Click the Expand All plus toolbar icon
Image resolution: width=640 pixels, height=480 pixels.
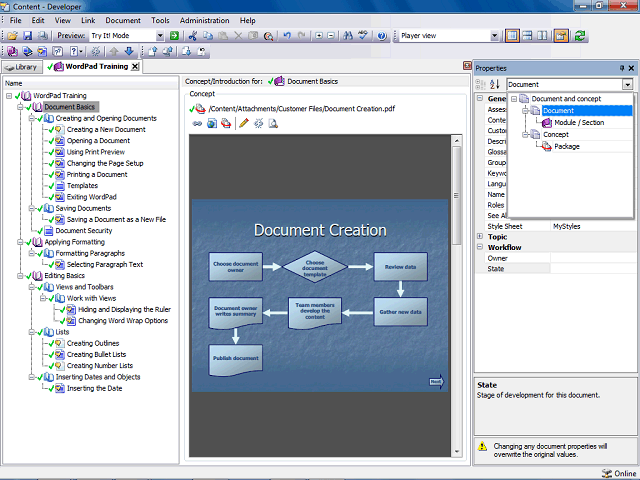click(x=319, y=36)
